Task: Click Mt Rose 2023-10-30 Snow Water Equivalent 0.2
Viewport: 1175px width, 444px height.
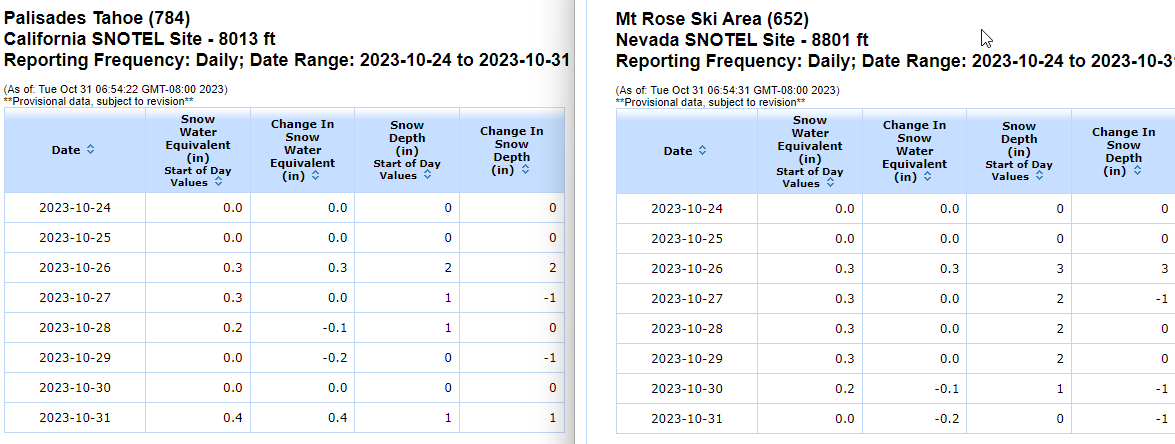Action: [x=845, y=388]
